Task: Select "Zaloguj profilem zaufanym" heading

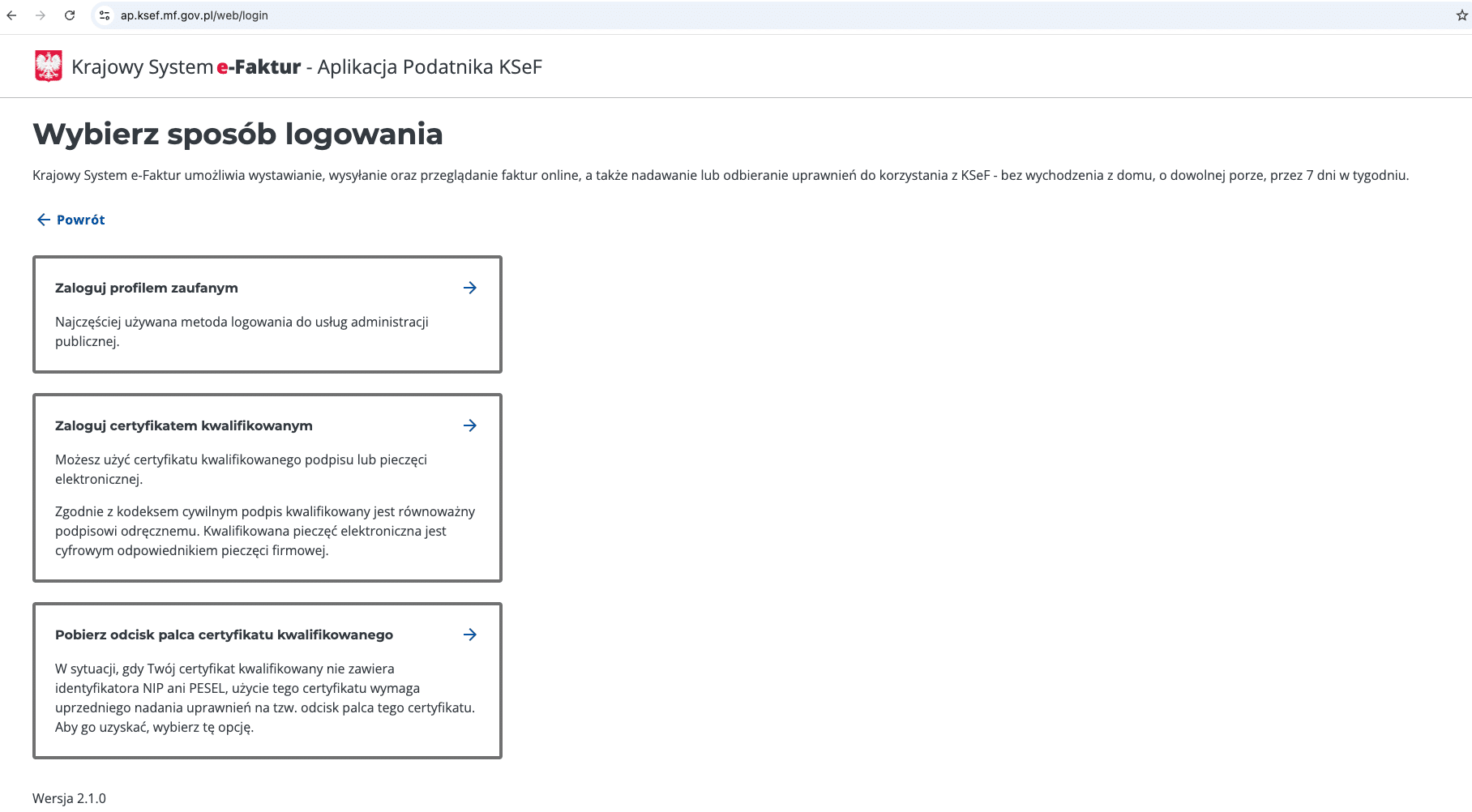Action: coord(147,288)
